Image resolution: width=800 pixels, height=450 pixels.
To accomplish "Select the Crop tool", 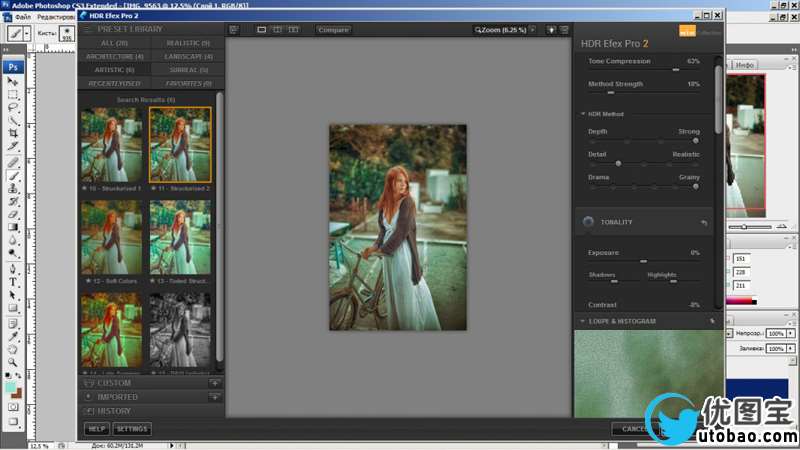I will pos(13,134).
